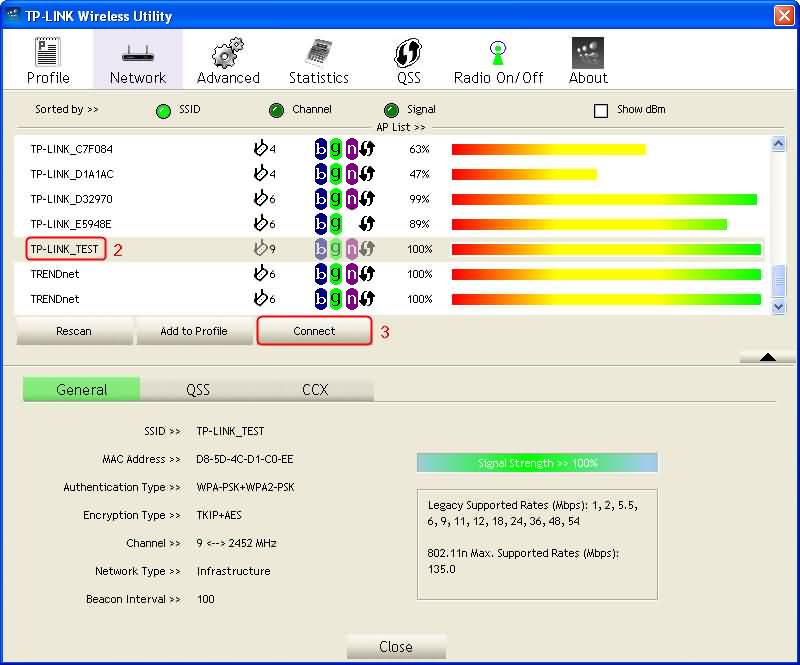Click the Legacy Supported Rates text
The height and width of the screenshot is (665, 800).
click(533, 513)
